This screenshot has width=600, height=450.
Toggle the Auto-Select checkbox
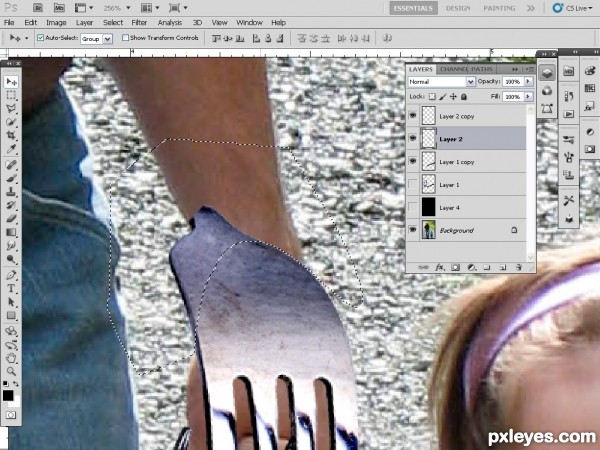(x=40, y=38)
